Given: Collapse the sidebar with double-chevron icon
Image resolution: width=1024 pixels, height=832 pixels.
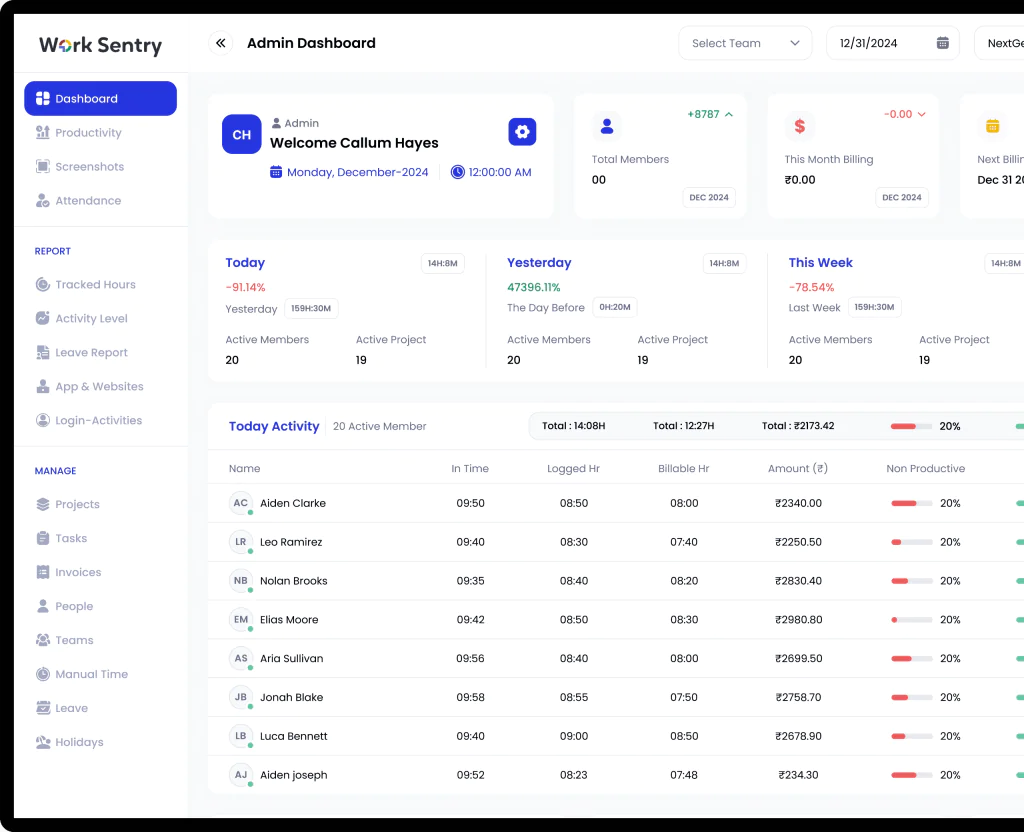Looking at the screenshot, I should tap(220, 43).
